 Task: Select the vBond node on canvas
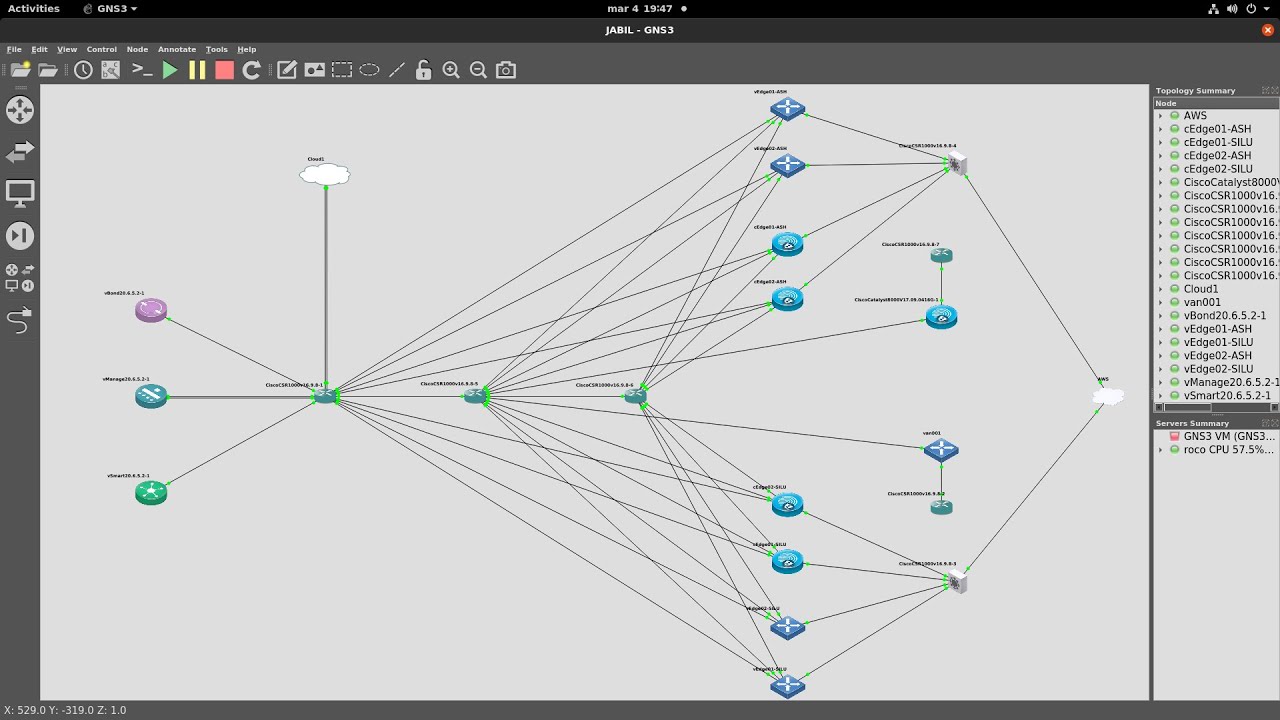pos(151,310)
